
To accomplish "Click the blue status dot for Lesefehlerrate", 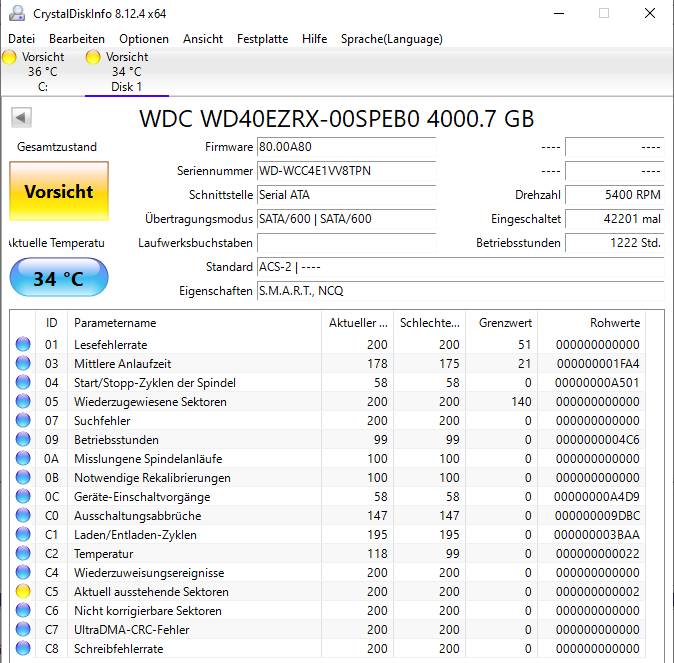I will tap(23, 344).
